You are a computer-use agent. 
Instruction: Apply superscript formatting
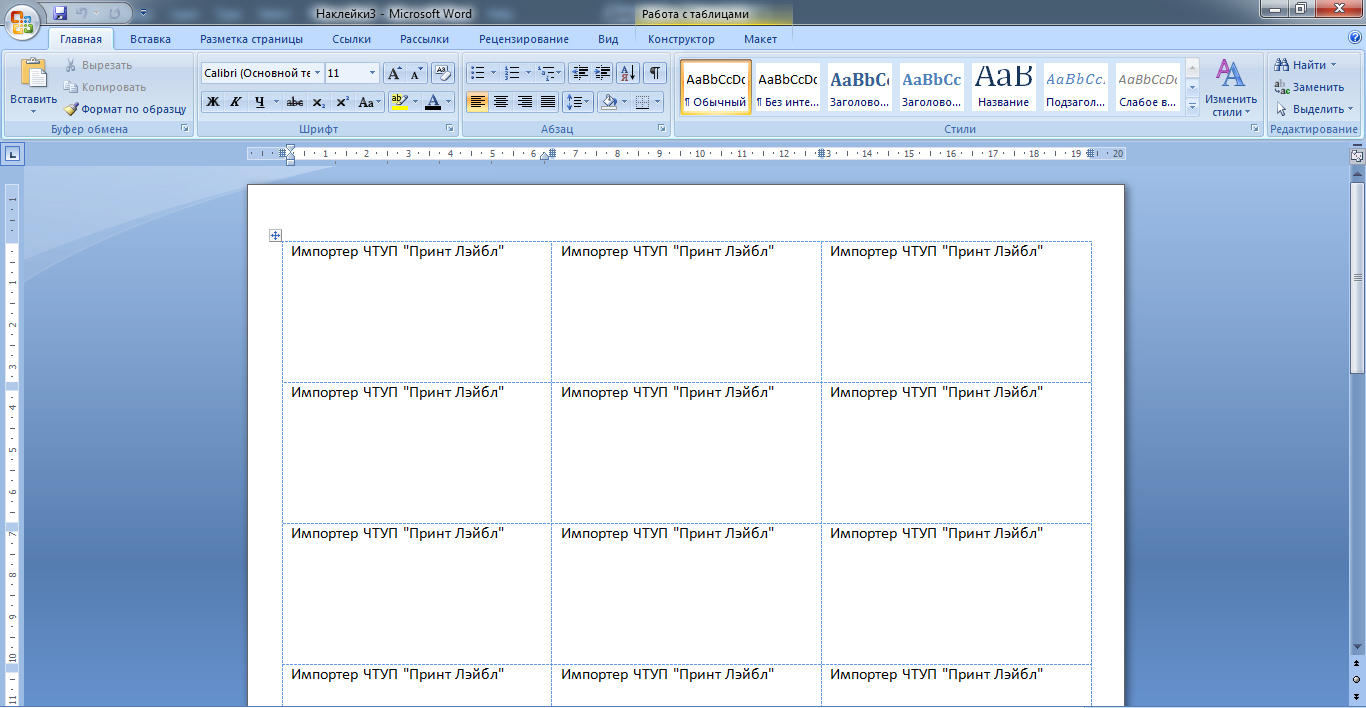[x=342, y=102]
